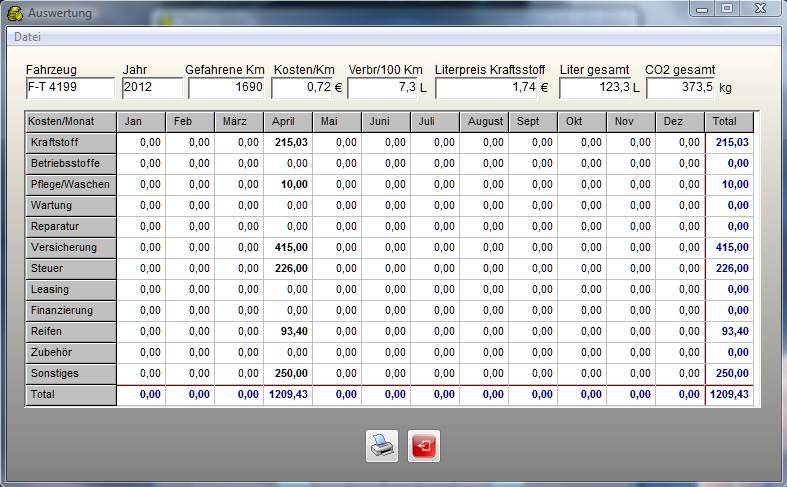The image size is (787, 487).
Task: Select the Leasing row header
Action: [x=71, y=290]
